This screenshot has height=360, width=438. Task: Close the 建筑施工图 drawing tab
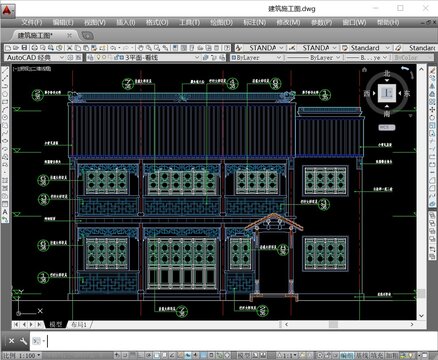pyautogui.click(x=69, y=35)
